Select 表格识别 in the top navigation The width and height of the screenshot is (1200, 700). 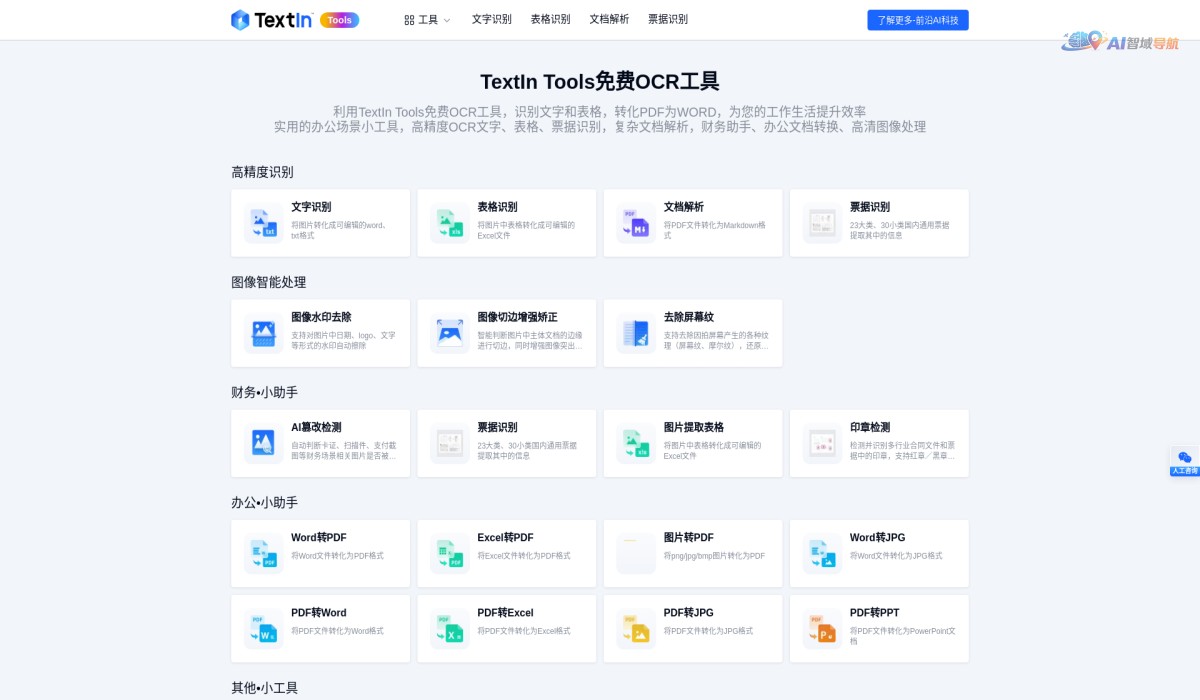tap(549, 19)
